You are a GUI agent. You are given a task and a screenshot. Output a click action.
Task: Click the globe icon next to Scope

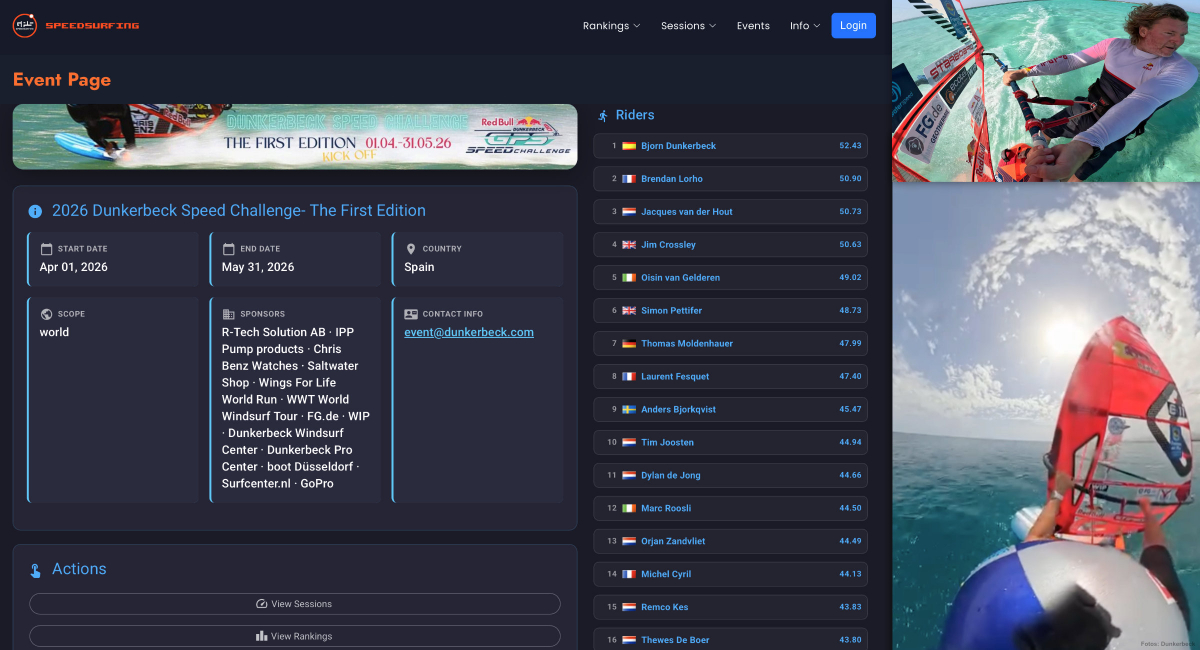[x=46, y=314]
